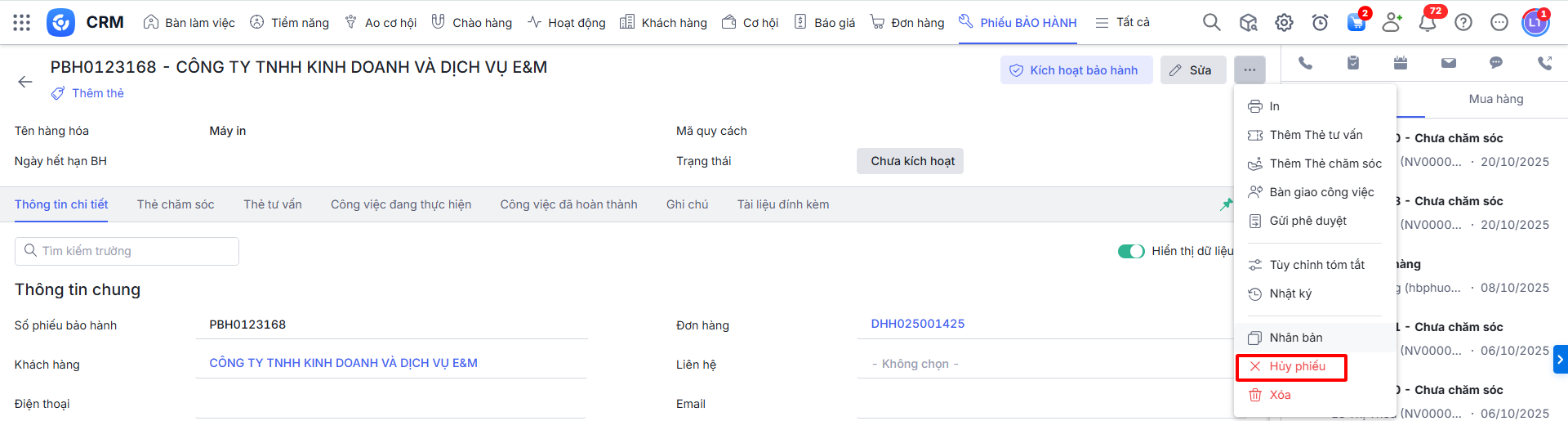Open the settings gear icon
The width and height of the screenshot is (1568, 421).
[1284, 22]
